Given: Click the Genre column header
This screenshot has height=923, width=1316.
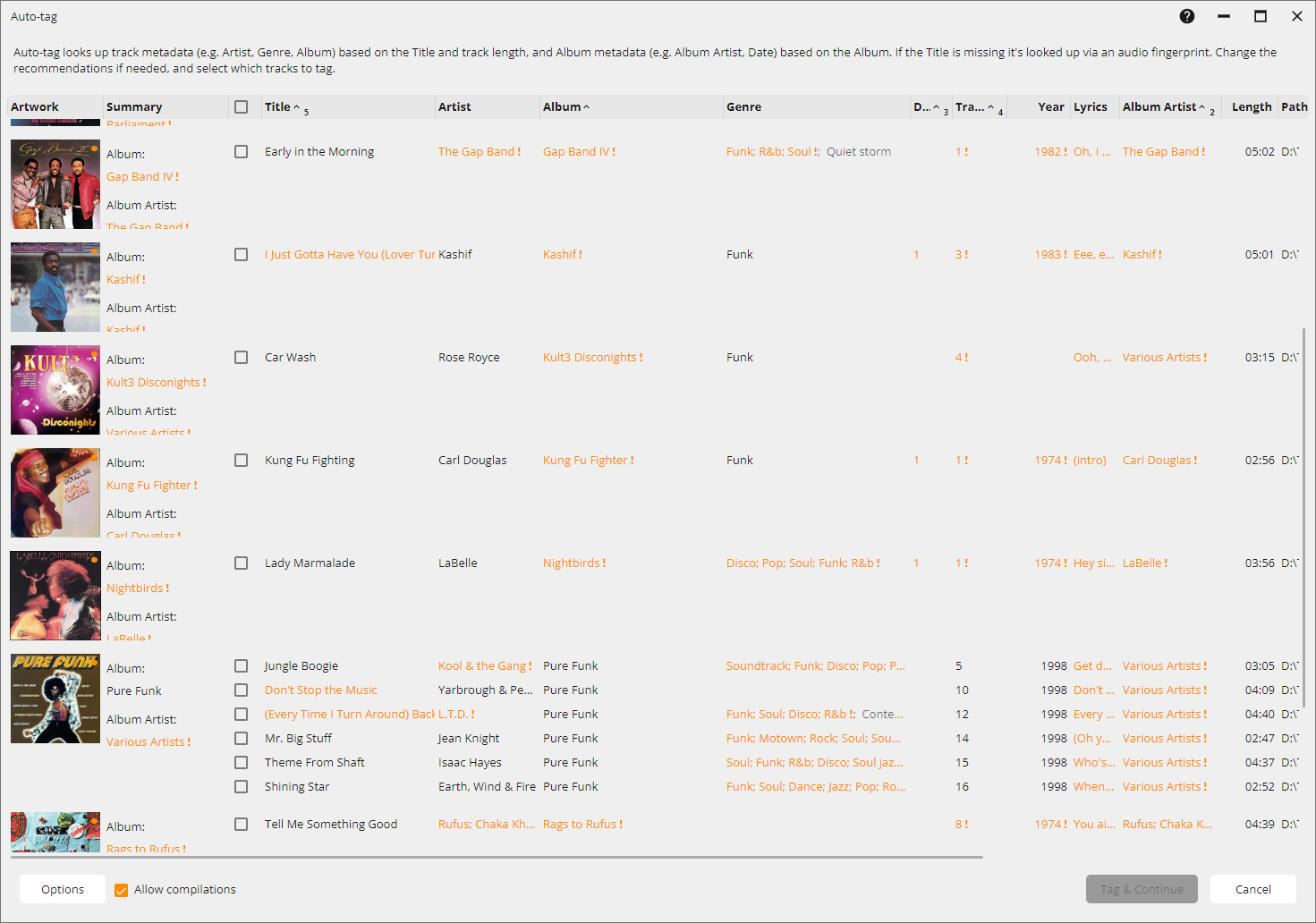Looking at the screenshot, I should [x=743, y=107].
